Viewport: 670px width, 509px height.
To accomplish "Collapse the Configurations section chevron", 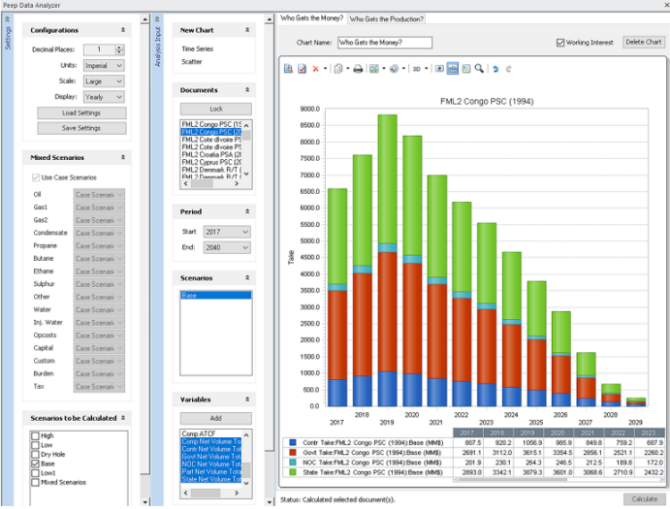I will [x=123, y=30].
